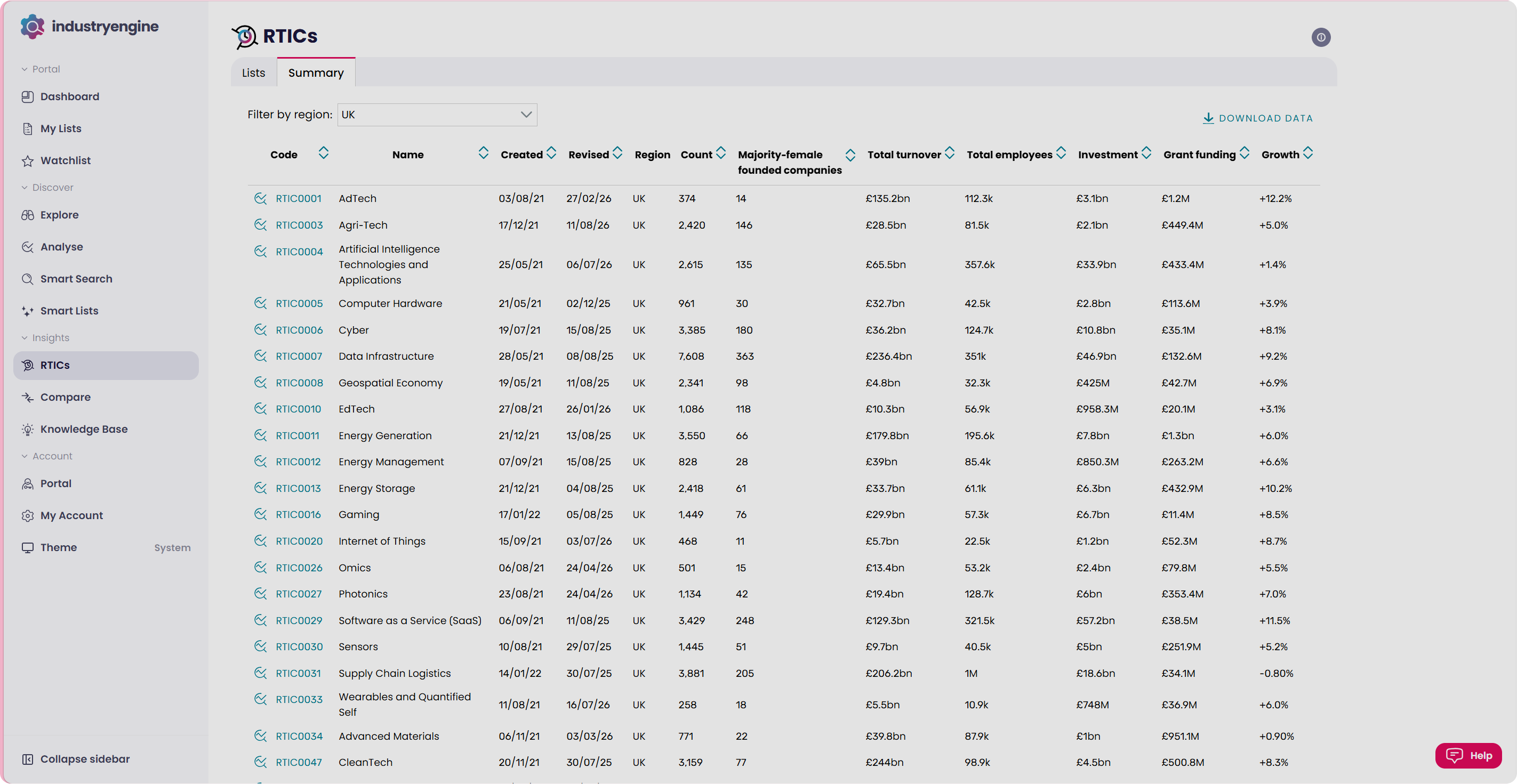Click analyse icon for Photonics row
1517x784 pixels.
pyautogui.click(x=260, y=593)
